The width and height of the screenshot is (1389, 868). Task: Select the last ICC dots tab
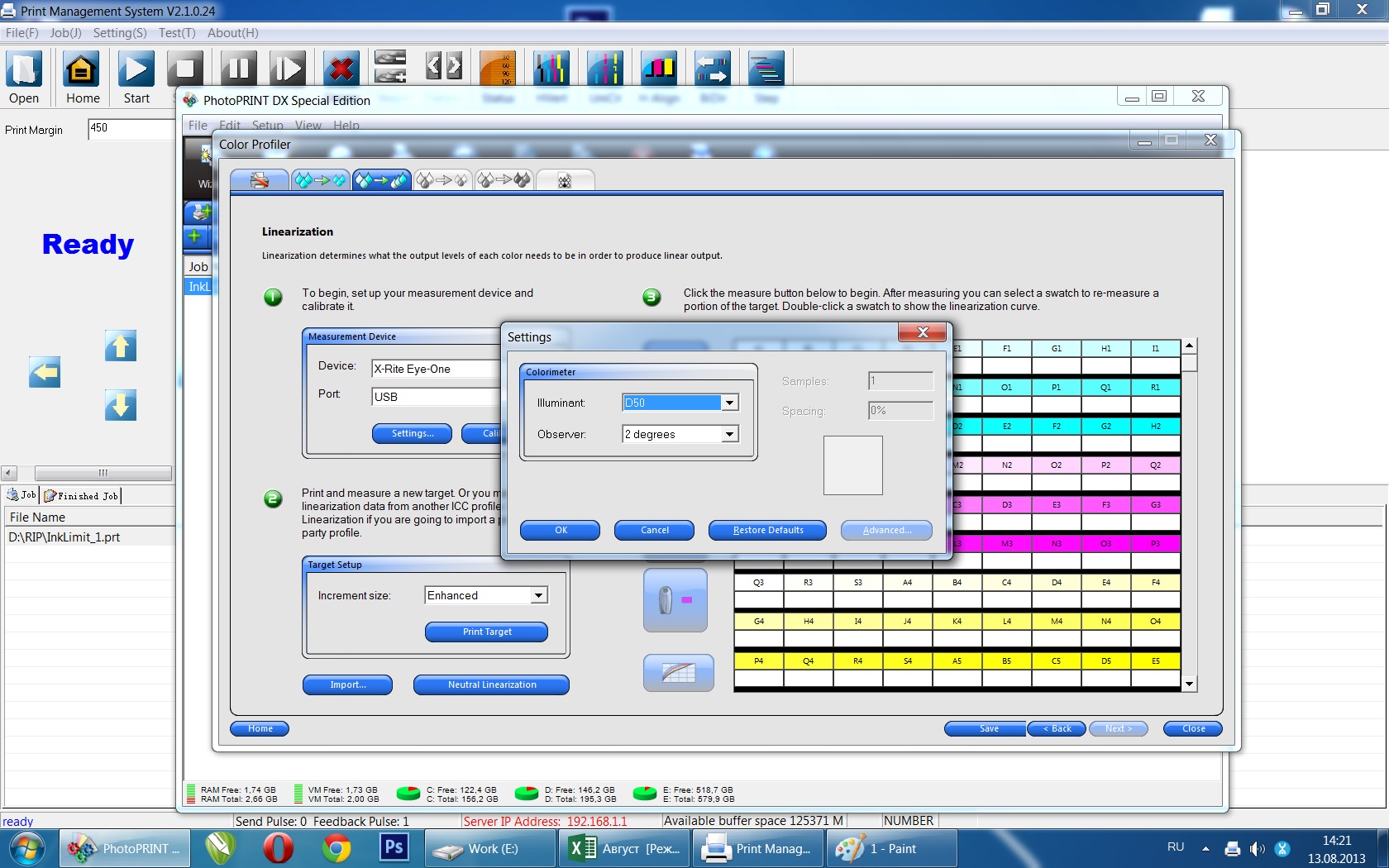click(565, 180)
